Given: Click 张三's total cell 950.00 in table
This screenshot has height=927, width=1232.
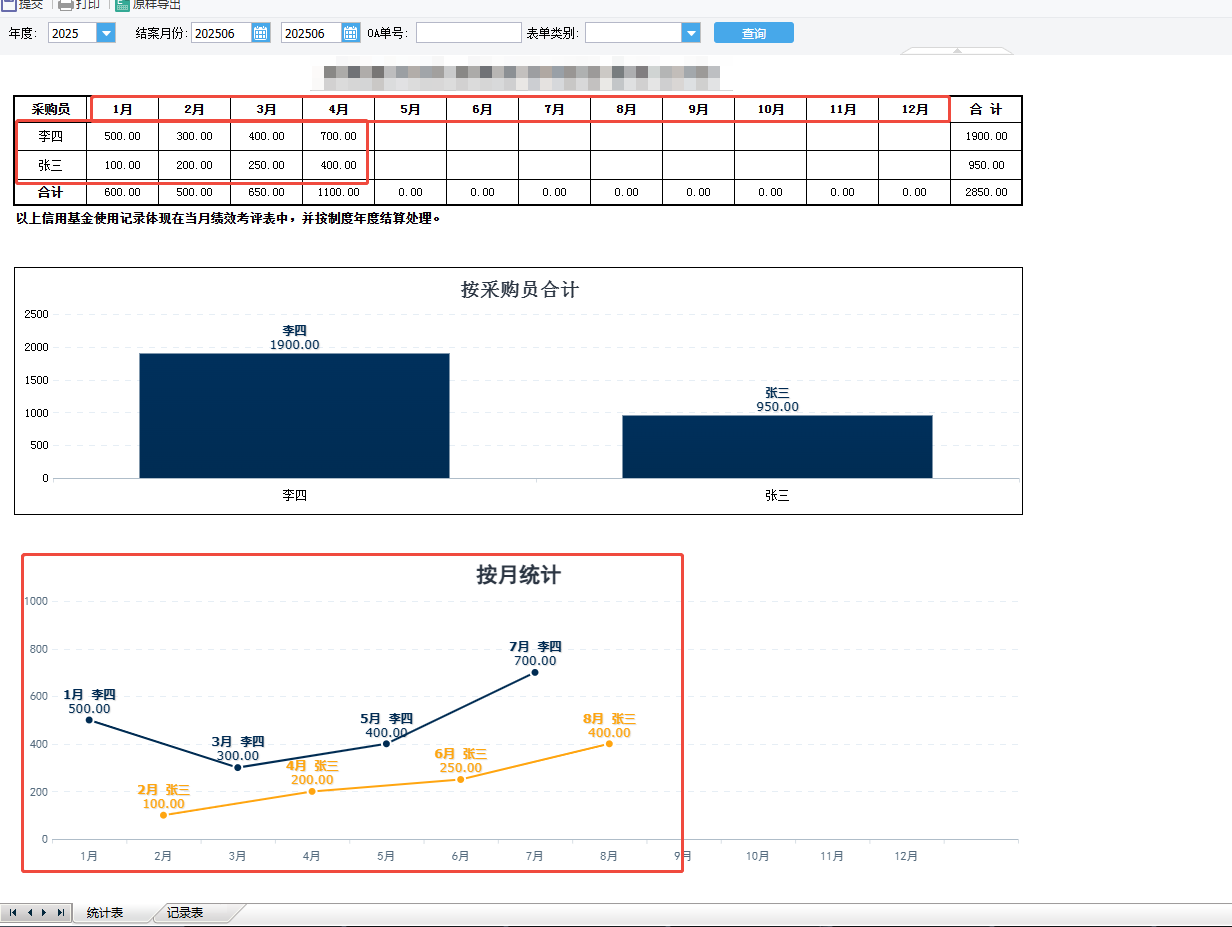Looking at the screenshot, I should 986,165.
